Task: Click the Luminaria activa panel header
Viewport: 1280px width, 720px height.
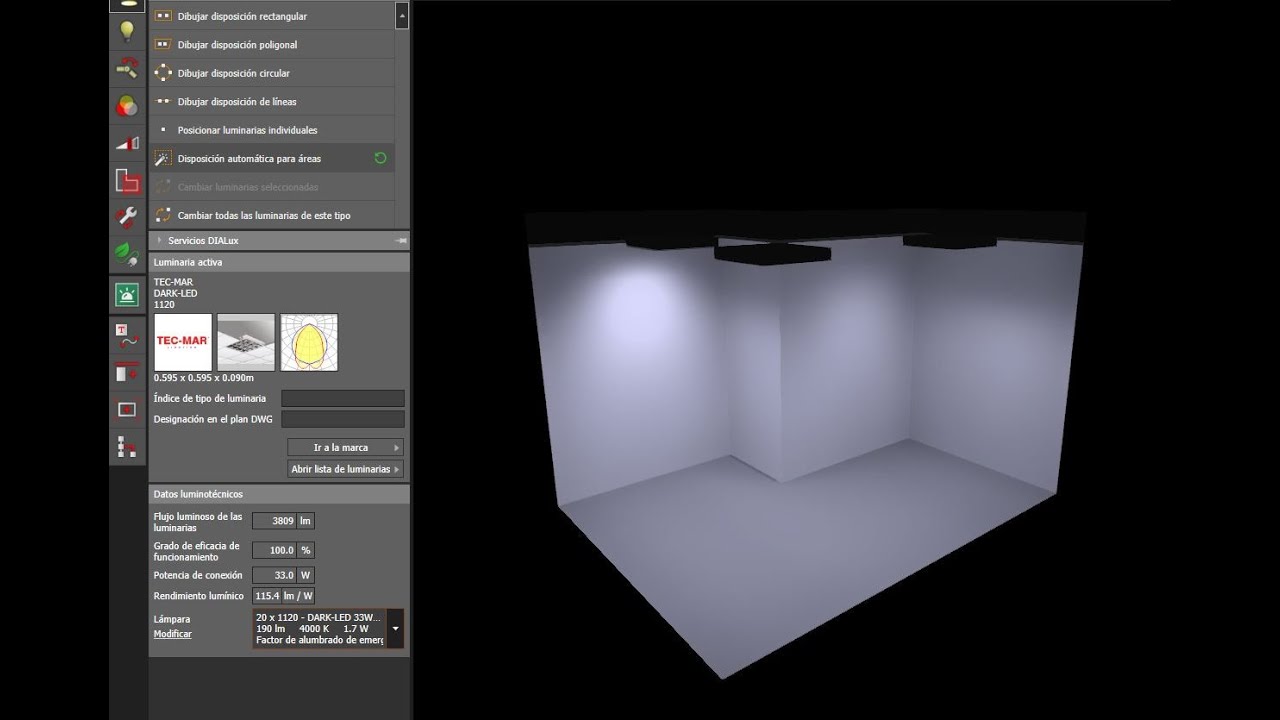Action: pos(279,262)
